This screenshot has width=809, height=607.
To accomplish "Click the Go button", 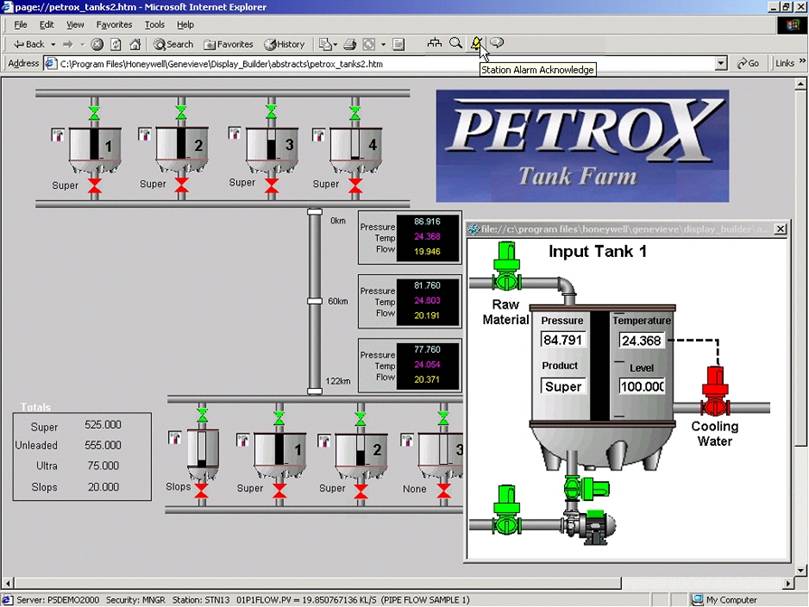I will (x=748, y=63).
